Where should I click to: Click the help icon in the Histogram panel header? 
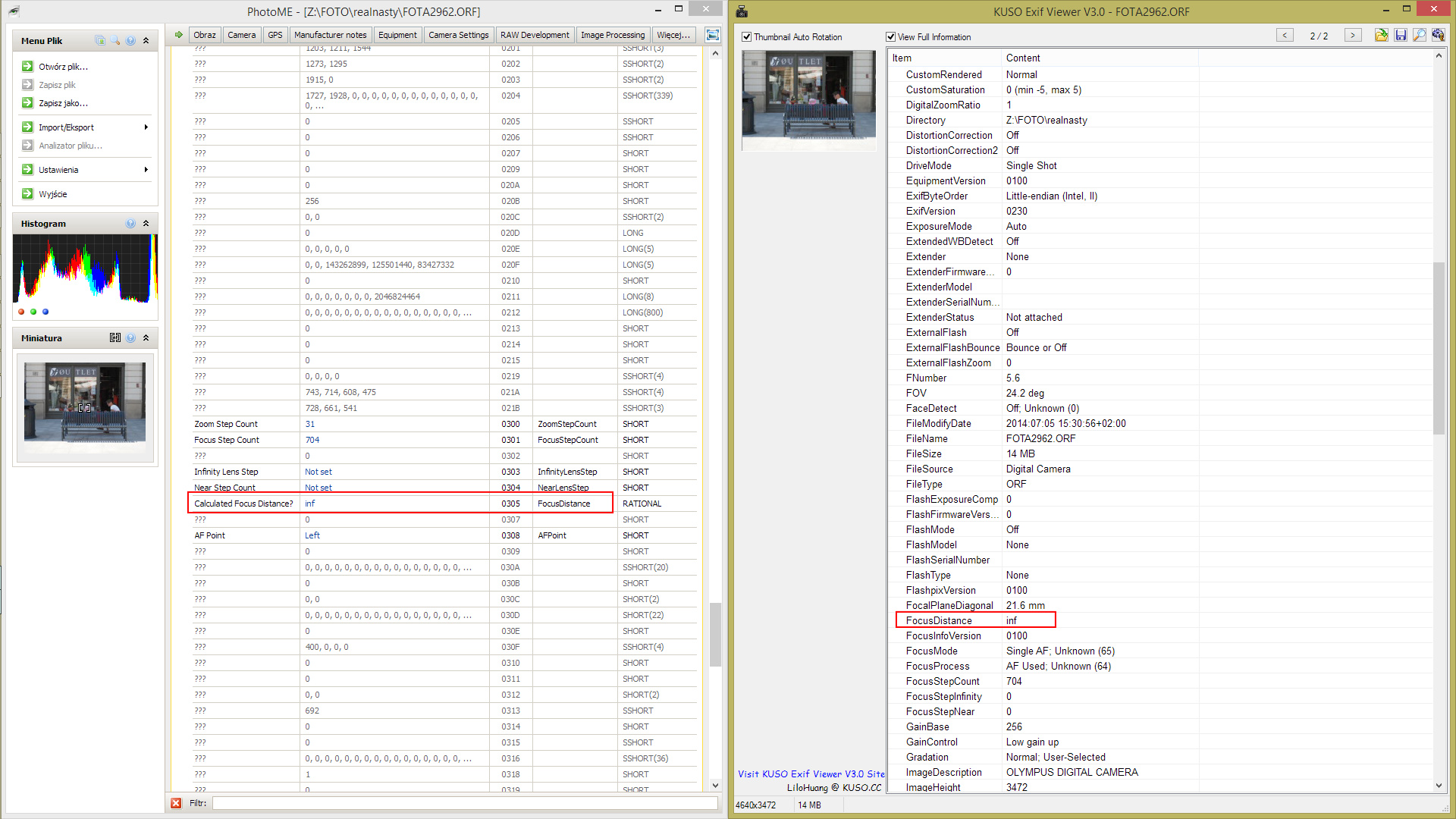click(130, 224)
